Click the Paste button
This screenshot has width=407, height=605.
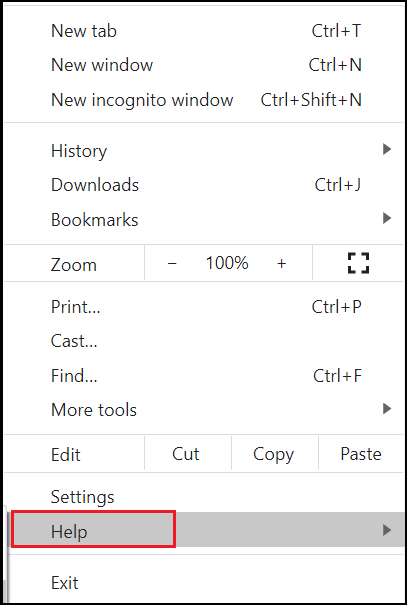[361, 454]
